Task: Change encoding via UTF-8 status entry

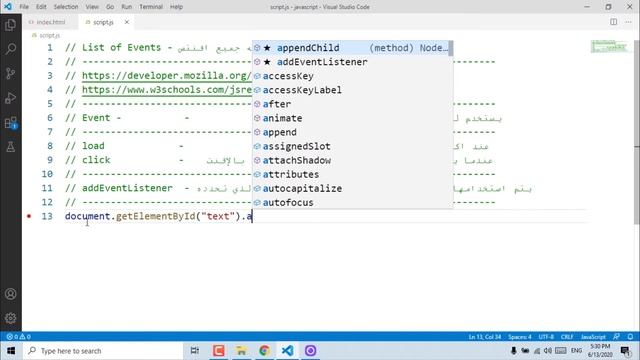Action: click(x=546, y=337)
